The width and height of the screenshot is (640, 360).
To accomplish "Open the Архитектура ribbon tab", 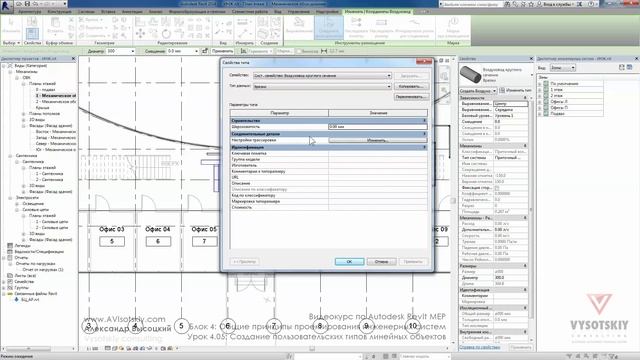I will point(29,12).
